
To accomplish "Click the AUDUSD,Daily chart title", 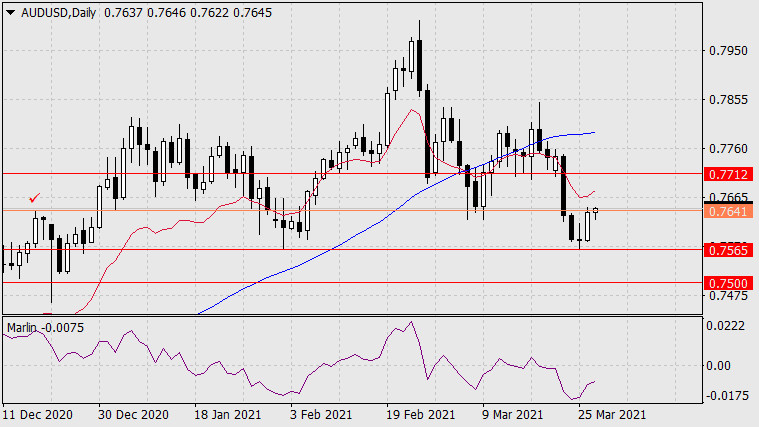I will 59,13.
